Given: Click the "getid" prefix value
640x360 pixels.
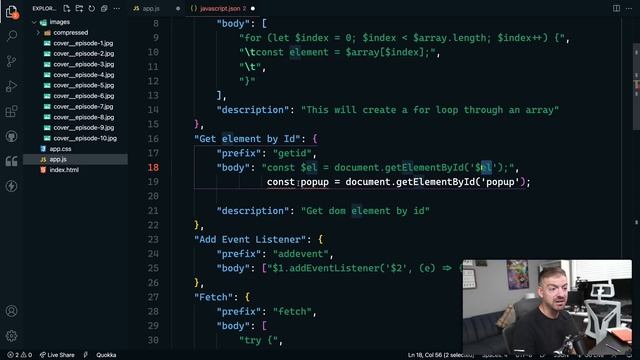Looking at the screenshot, I should point(292,153).
